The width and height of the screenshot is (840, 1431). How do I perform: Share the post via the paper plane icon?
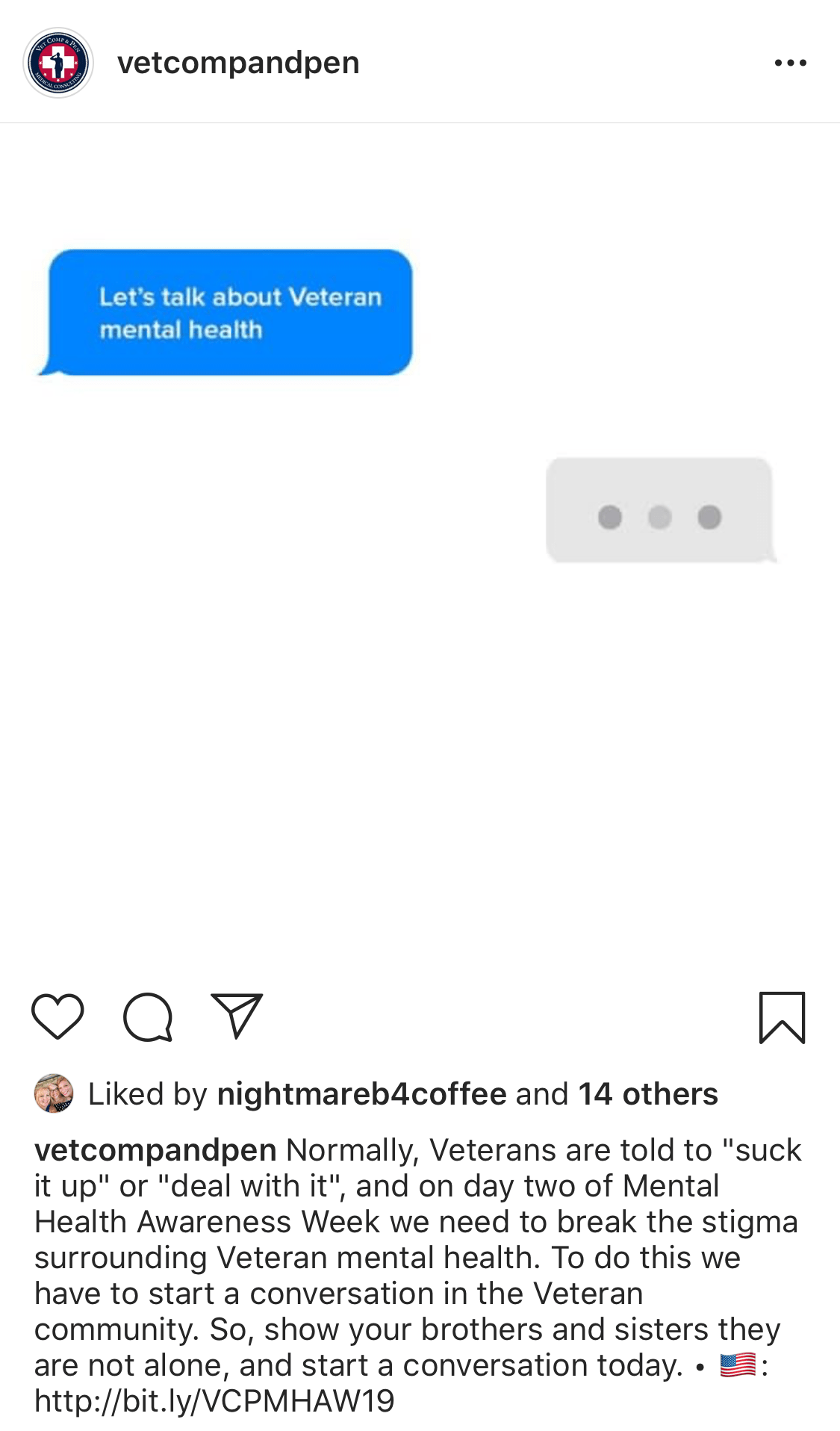coord(237,1016)
